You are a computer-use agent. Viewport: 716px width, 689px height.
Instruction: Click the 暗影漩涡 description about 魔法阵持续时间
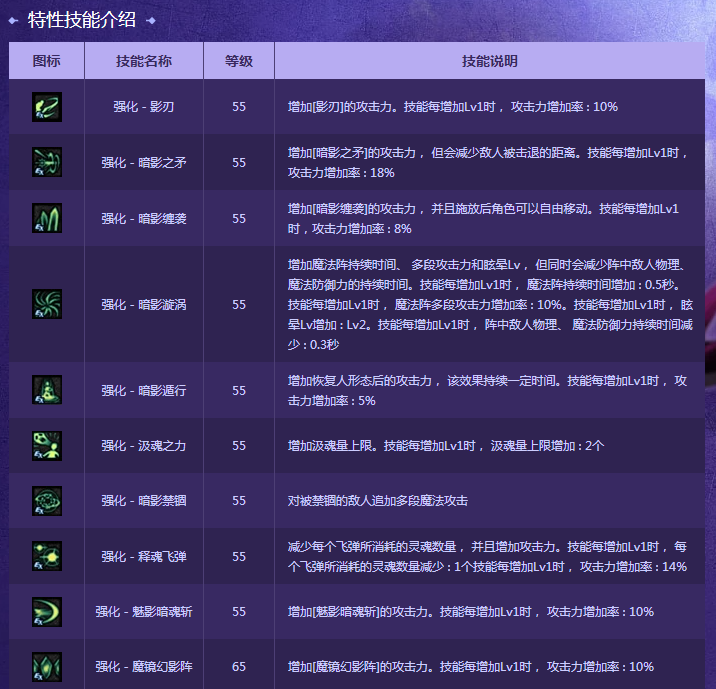(x=490, y=305)
